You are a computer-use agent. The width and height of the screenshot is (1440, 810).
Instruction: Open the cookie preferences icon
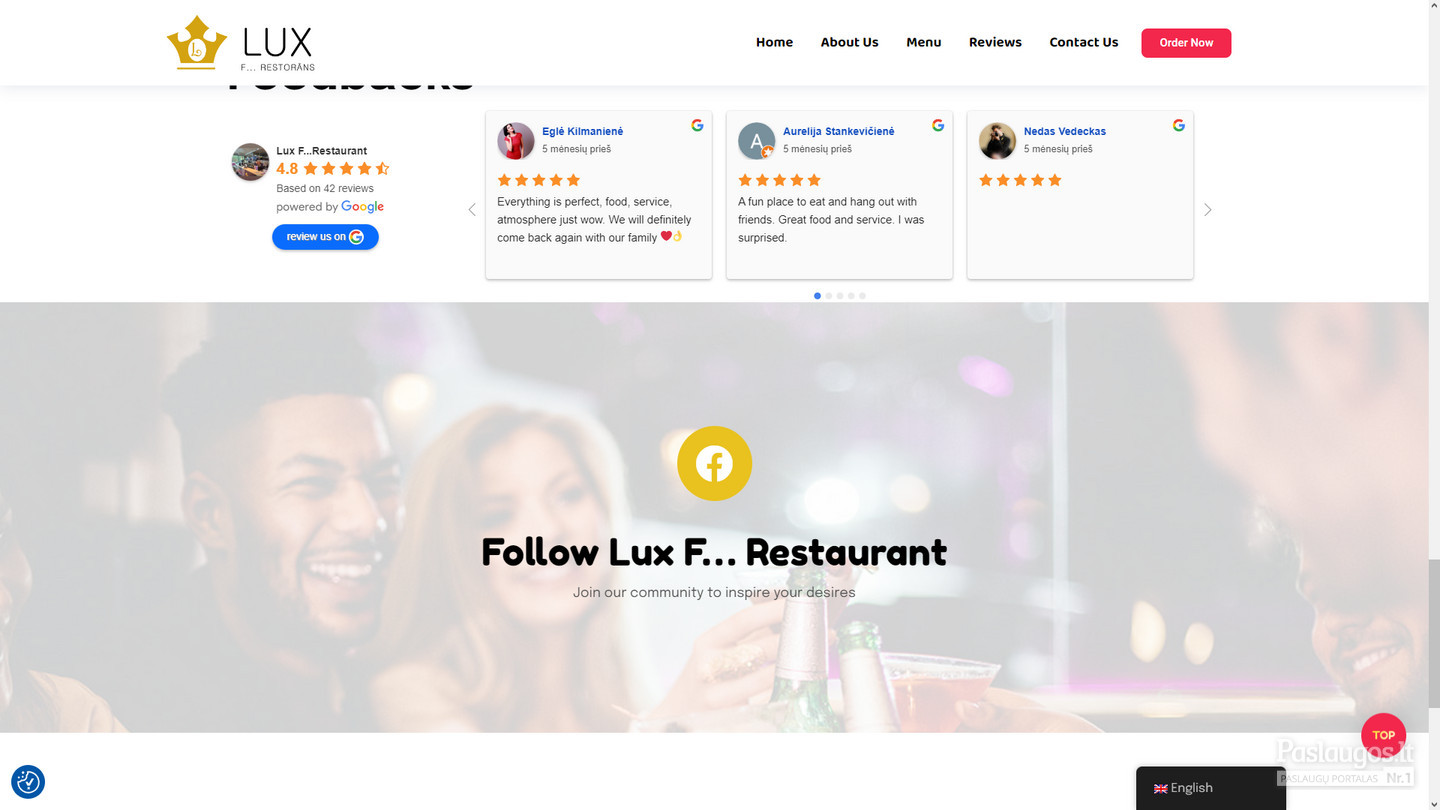point(28,781)
